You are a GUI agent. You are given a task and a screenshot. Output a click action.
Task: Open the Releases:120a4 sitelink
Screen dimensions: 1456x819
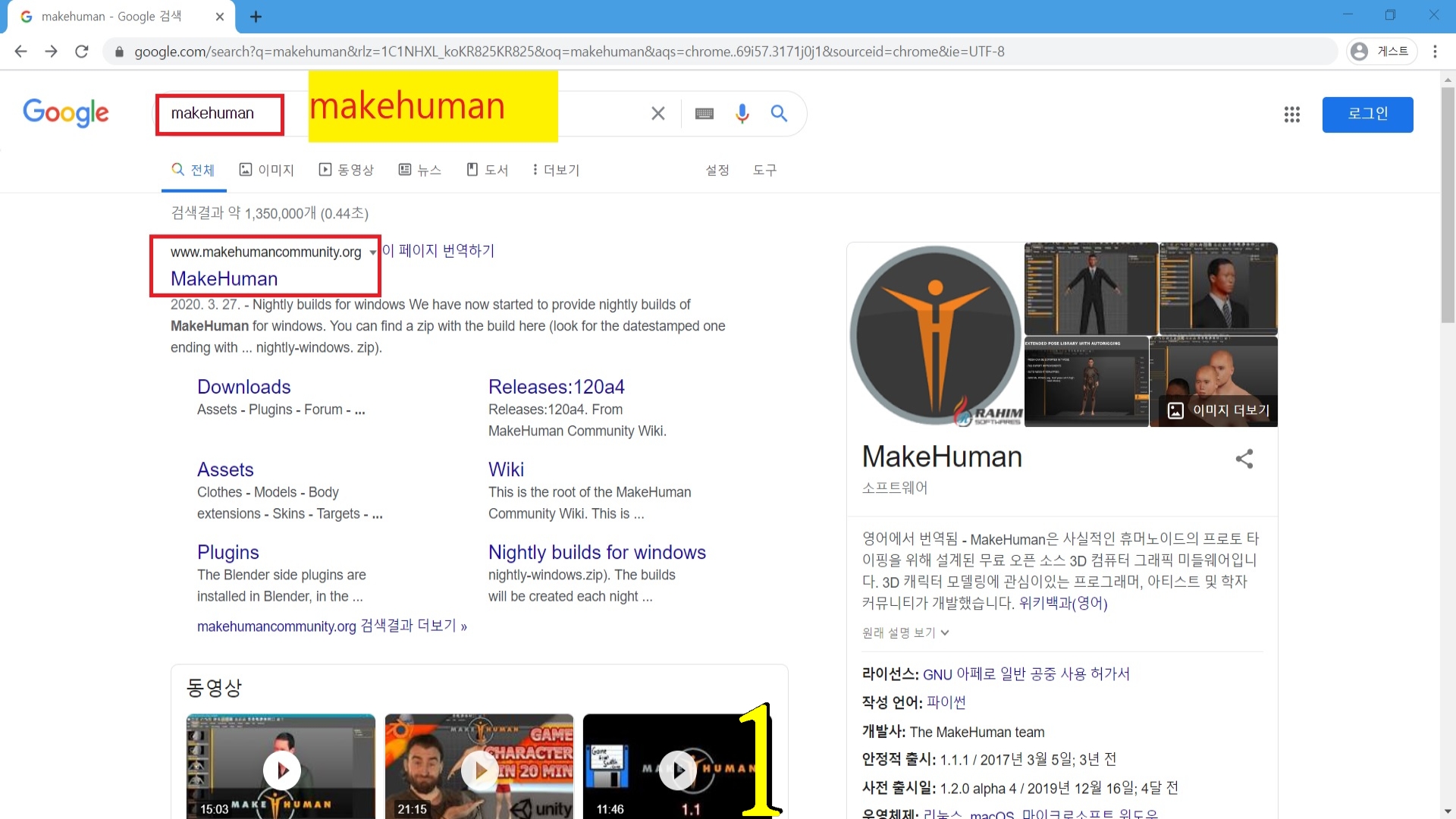click(557, 387)
